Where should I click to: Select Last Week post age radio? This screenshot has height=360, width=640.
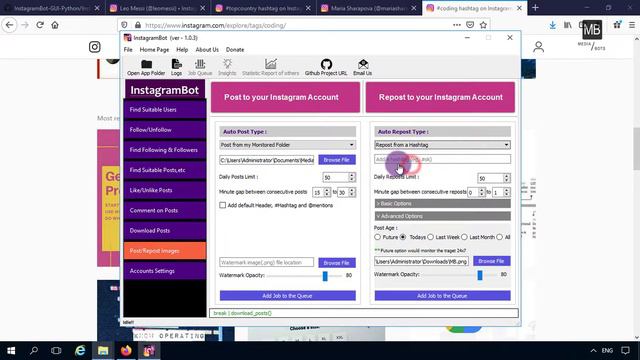coord(430,237)
